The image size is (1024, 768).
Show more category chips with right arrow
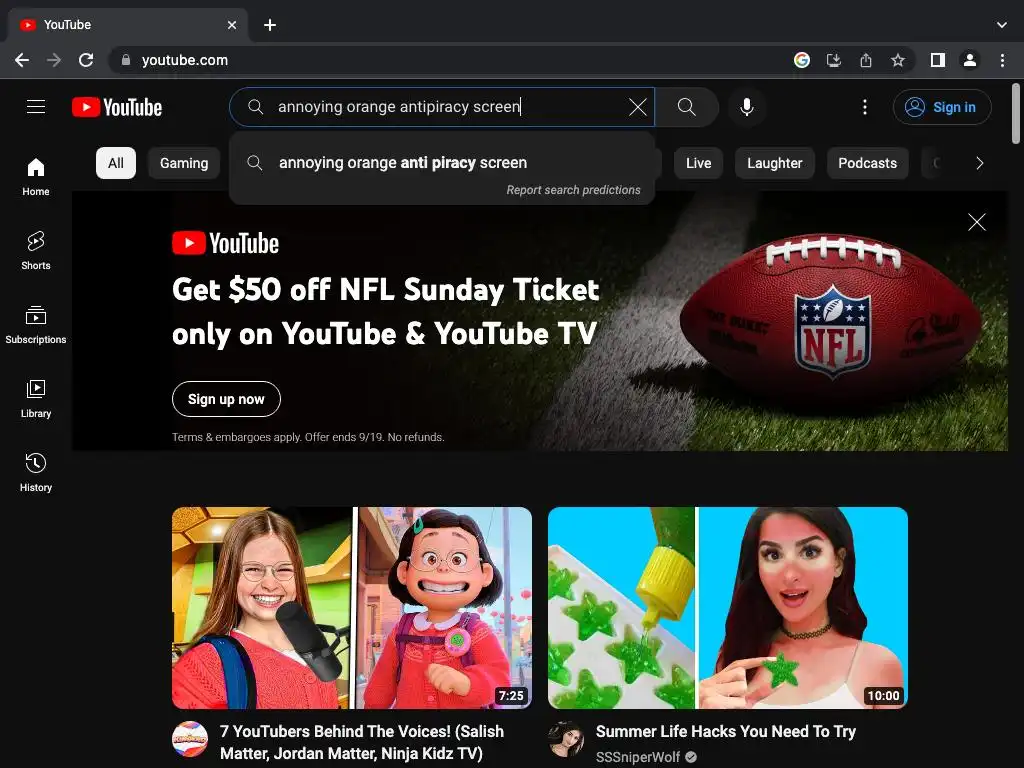(979, 163)
